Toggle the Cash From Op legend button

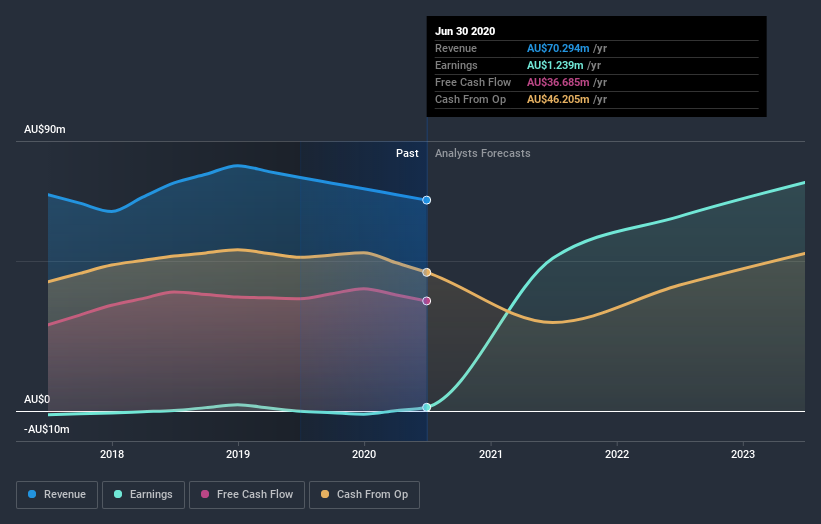(x=364, y=495)
